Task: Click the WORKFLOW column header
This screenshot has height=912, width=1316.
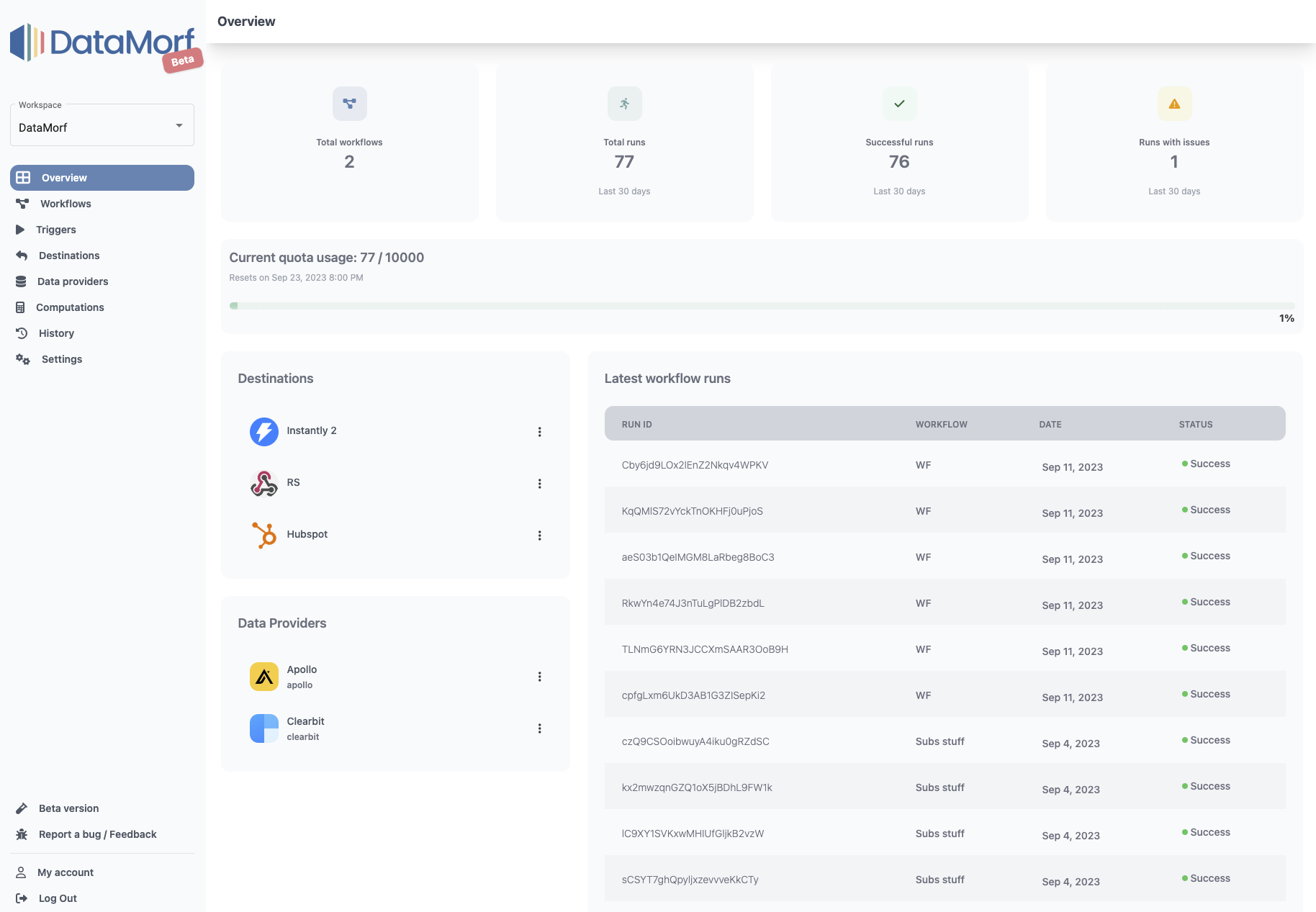Action: coord(942,425)
